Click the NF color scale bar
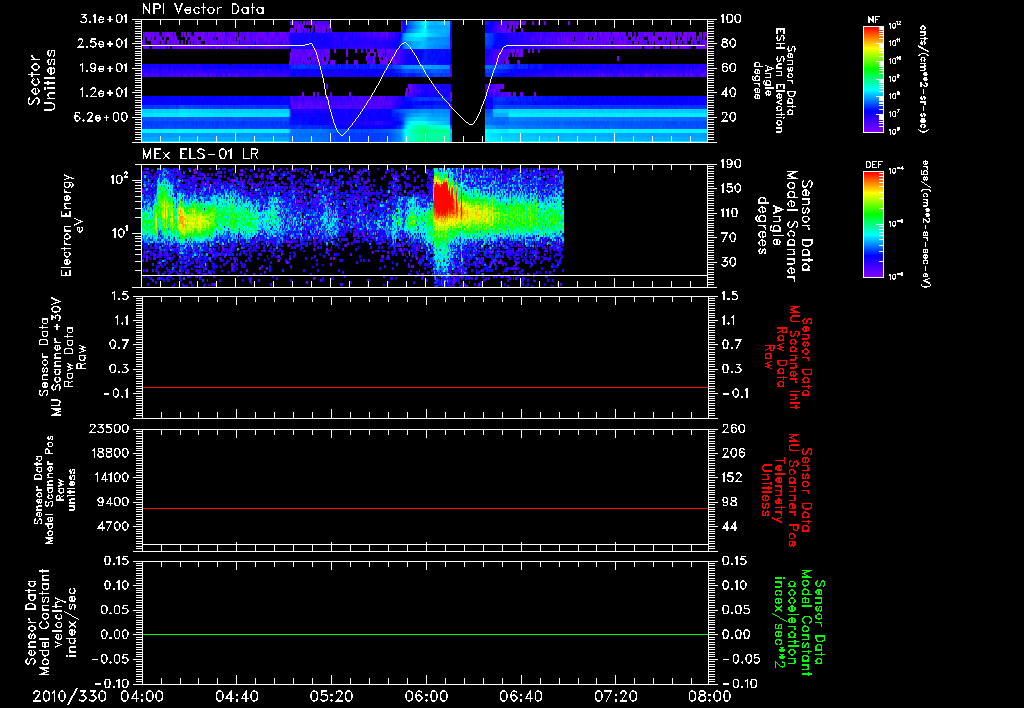Image resolution: width=1024 pixels, height=708 pixels. tap(873, 79)
